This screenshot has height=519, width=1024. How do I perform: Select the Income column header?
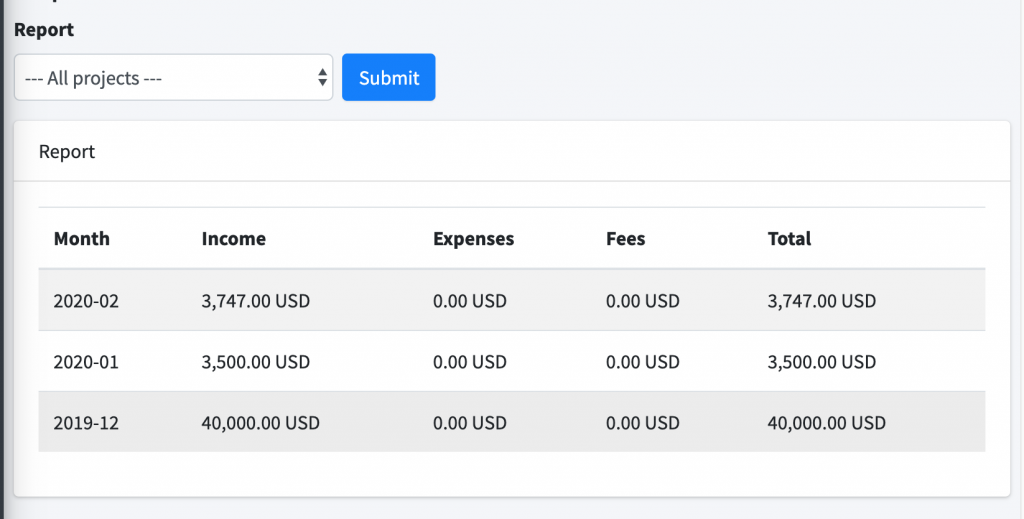point(234,239)
